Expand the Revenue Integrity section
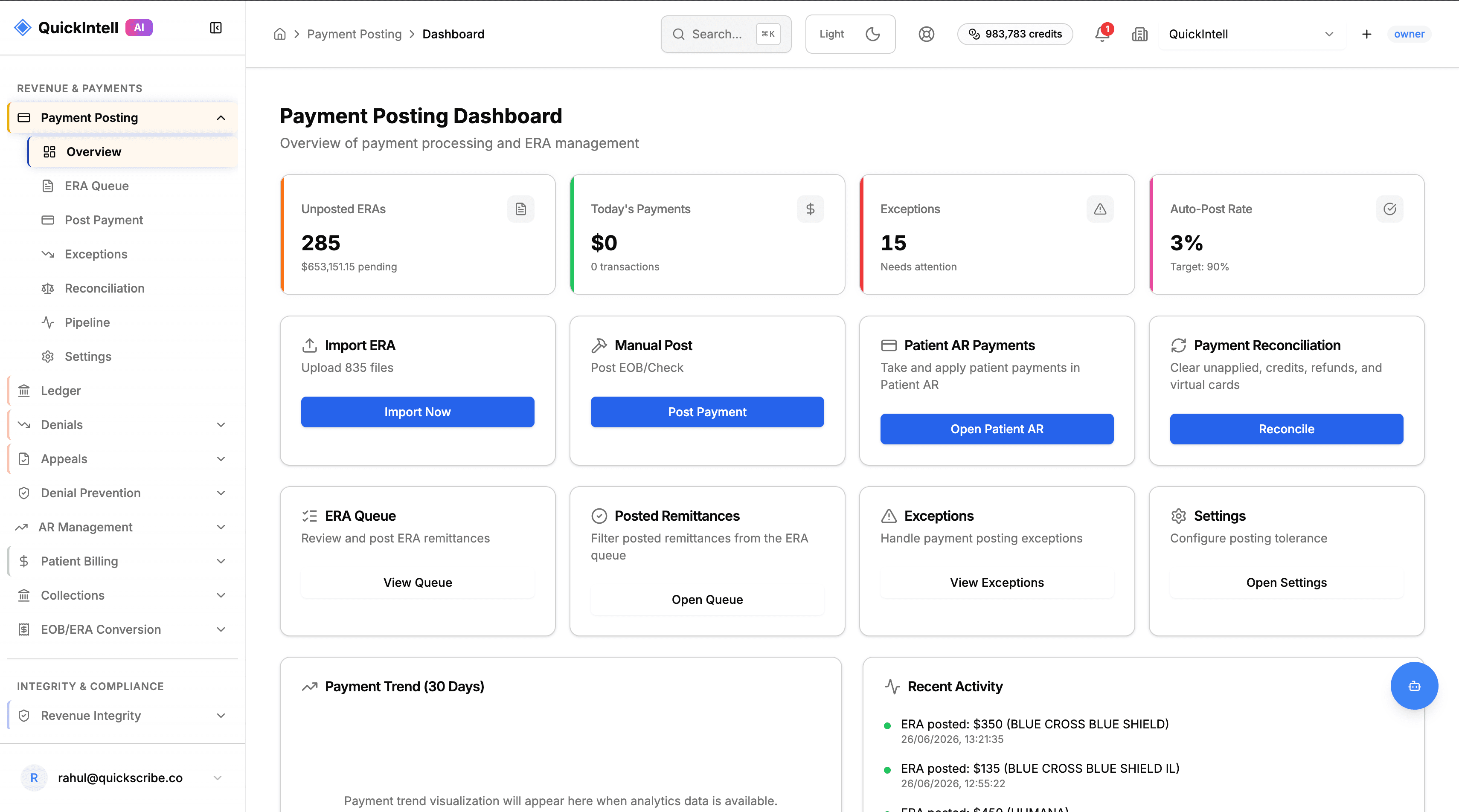This screenshot has height=812, width=1459. pos(221,715)
